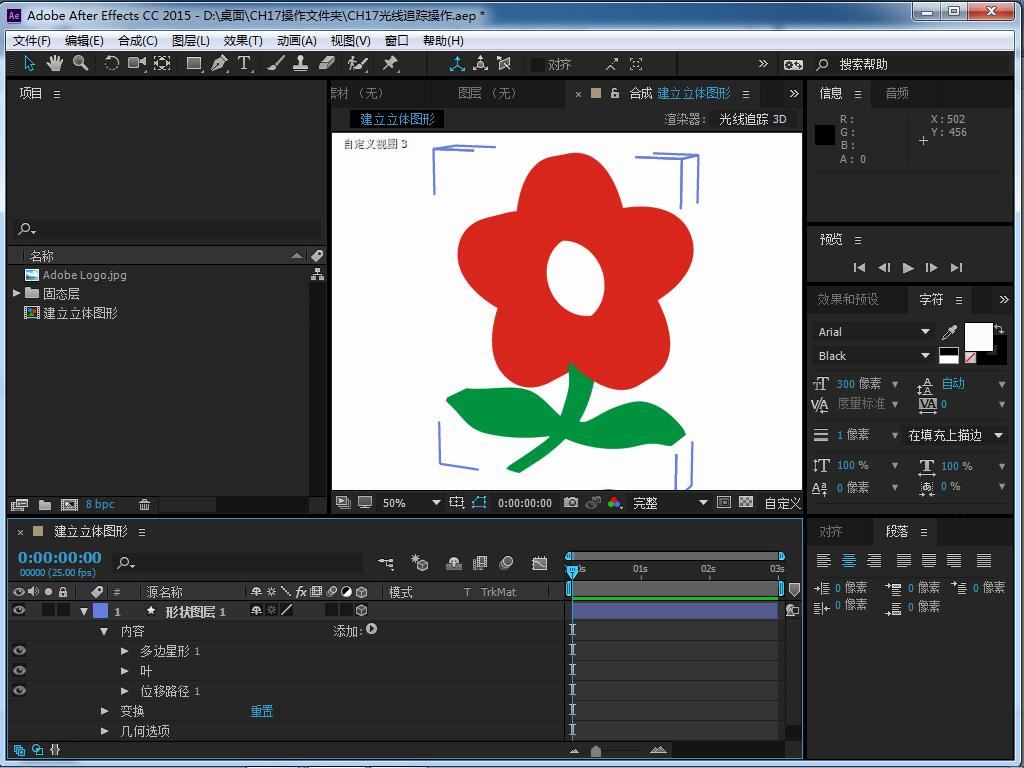Toggle visibility of 位移路径 1
This screenshot has height=768, width=1024.
[x=19, y=690]
